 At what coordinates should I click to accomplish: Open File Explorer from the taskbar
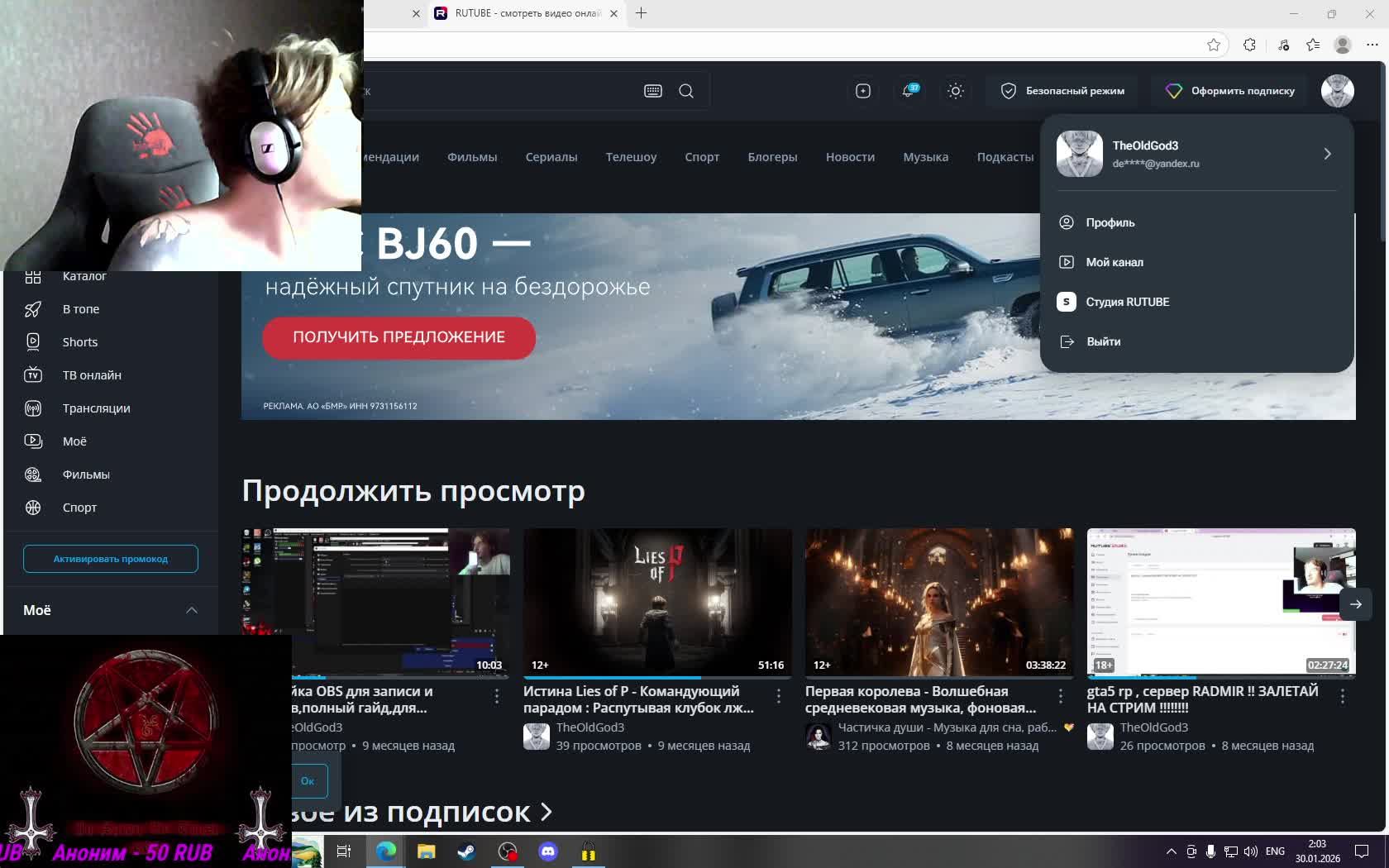click(427, 851)
